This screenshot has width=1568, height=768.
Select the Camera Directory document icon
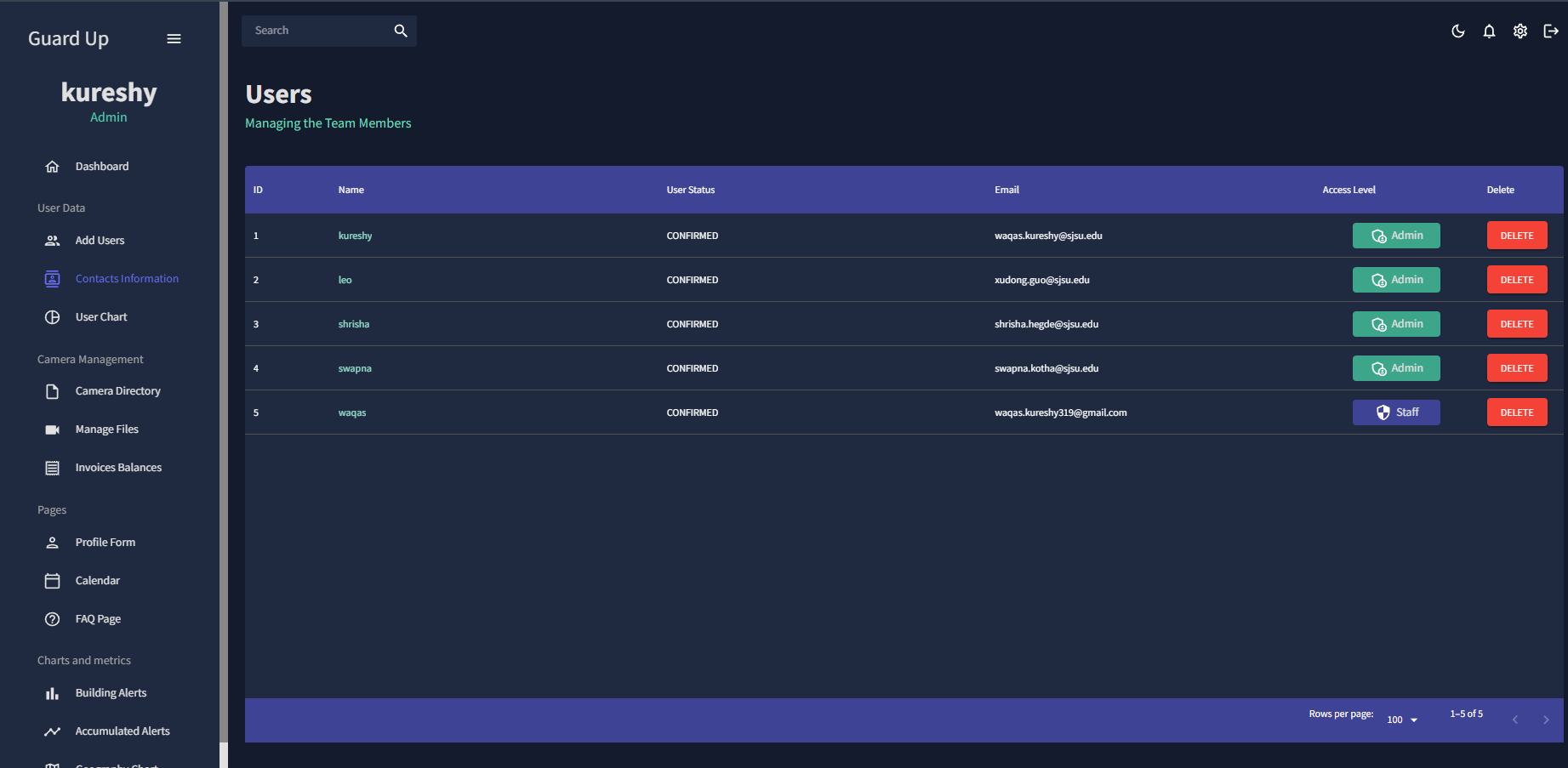point(52,390)
